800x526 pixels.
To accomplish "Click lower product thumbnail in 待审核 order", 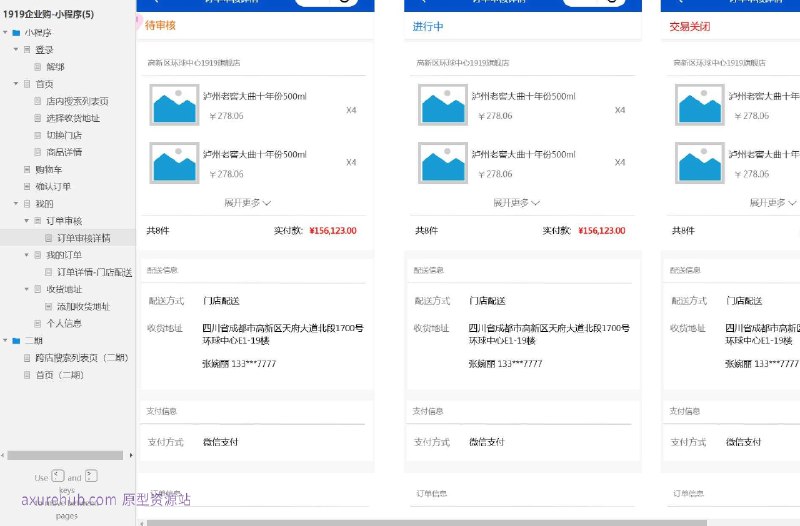I will pos(174,163).
